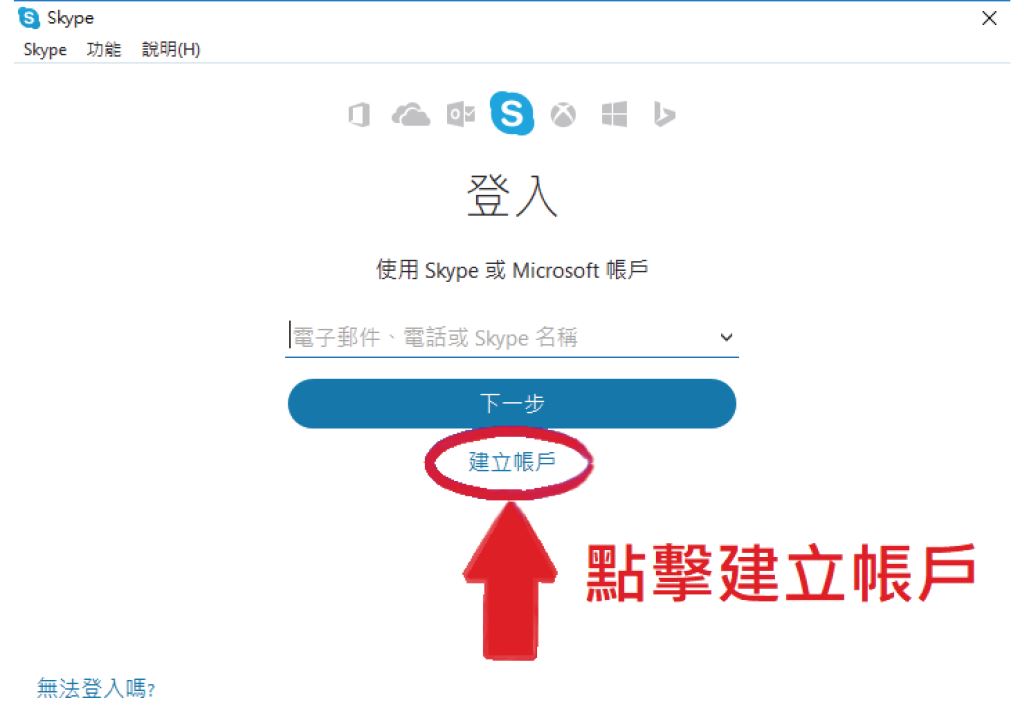Click the 登入 heading text
This screenshot has width=1024, height=716.
(x=512, y=195)
